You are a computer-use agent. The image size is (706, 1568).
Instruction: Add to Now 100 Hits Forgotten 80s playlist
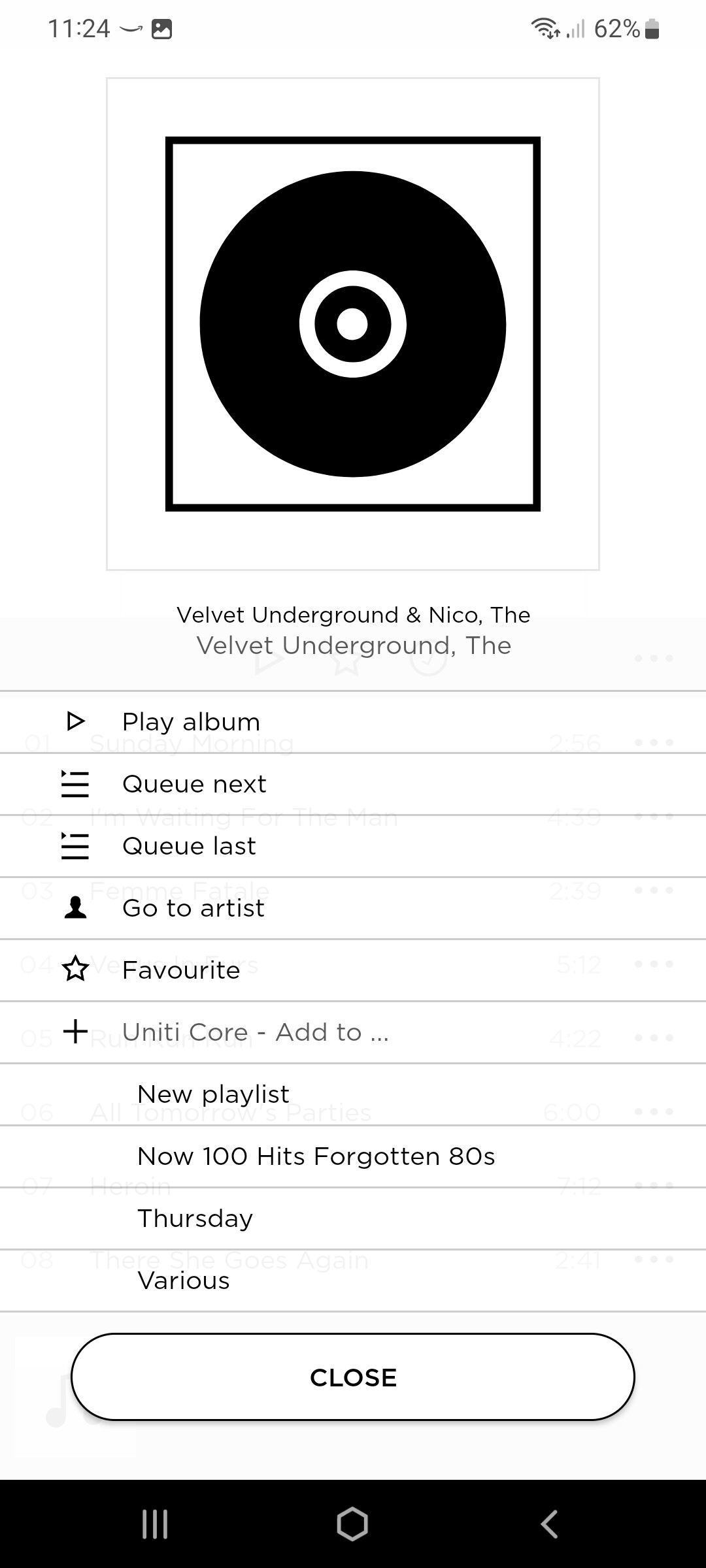click(353, 1156)
